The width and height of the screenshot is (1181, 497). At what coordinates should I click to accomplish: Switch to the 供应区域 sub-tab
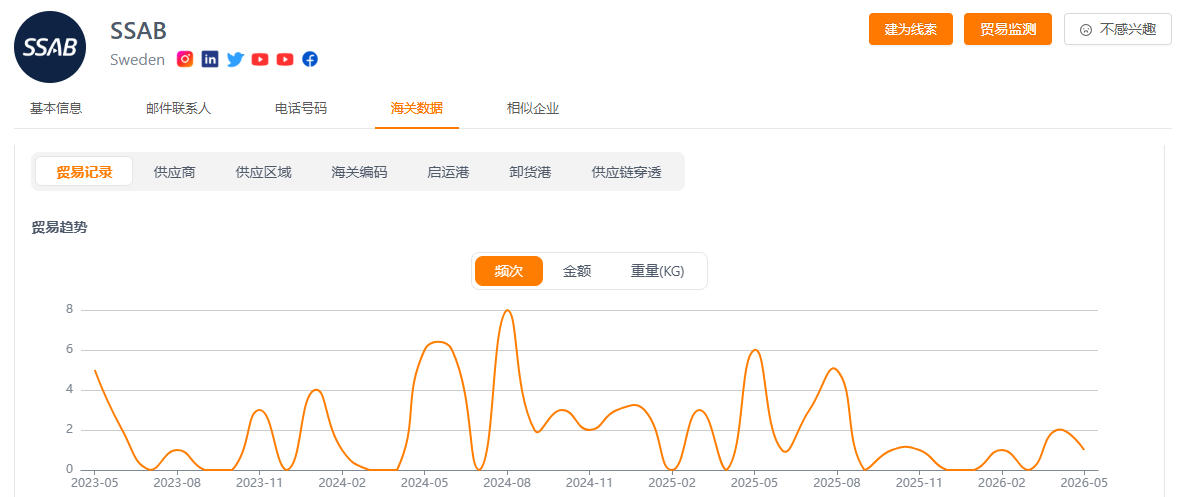(263, 172)
